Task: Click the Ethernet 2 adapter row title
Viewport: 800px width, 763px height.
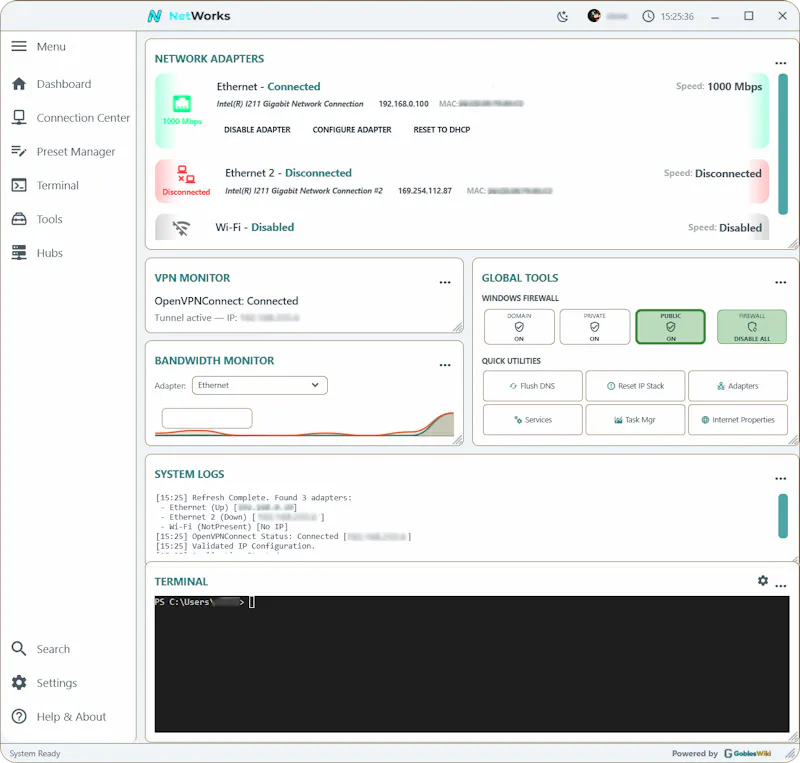Action: point(288,173)
